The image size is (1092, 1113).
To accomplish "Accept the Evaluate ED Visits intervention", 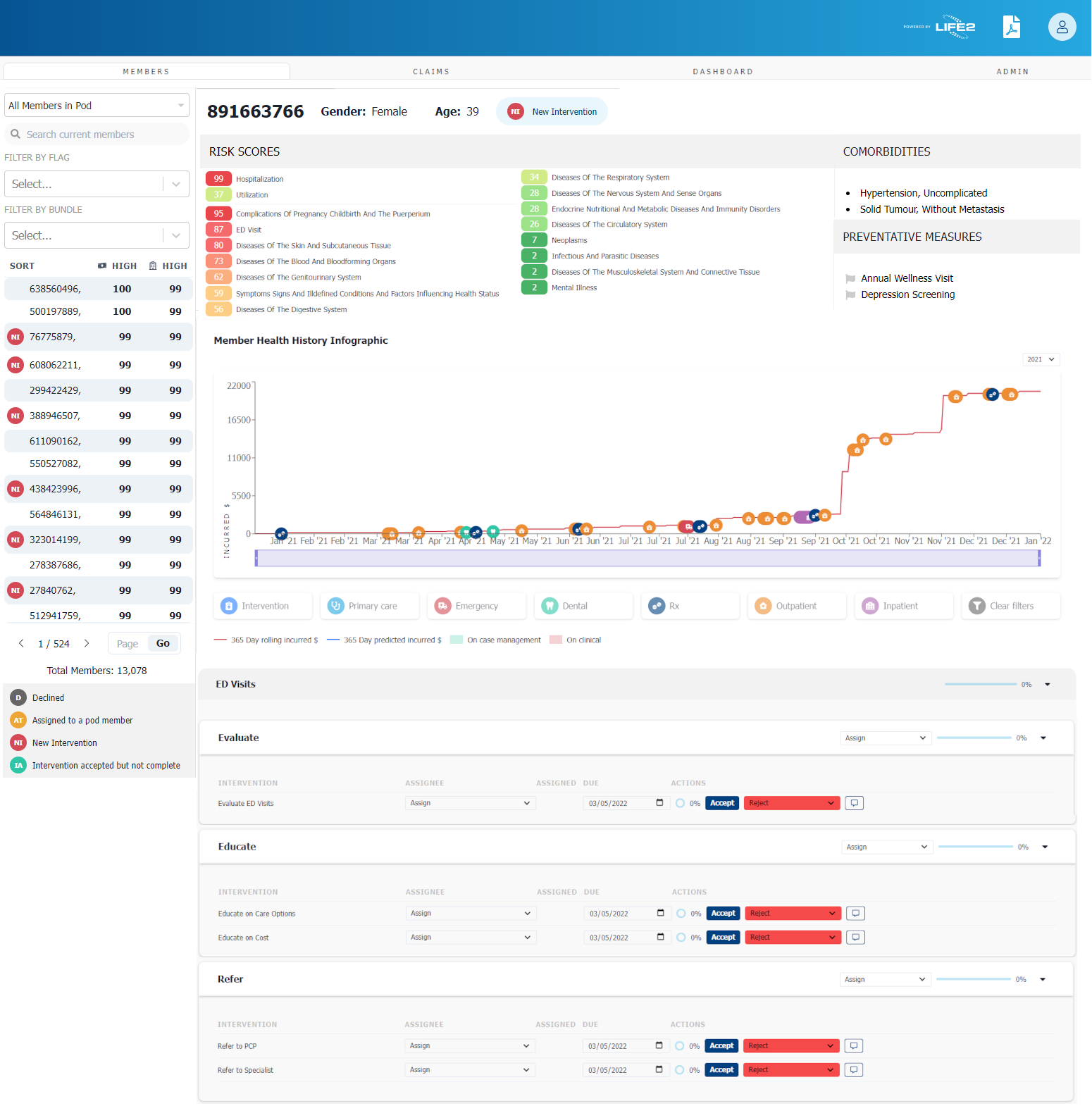I will pos(722,803).
